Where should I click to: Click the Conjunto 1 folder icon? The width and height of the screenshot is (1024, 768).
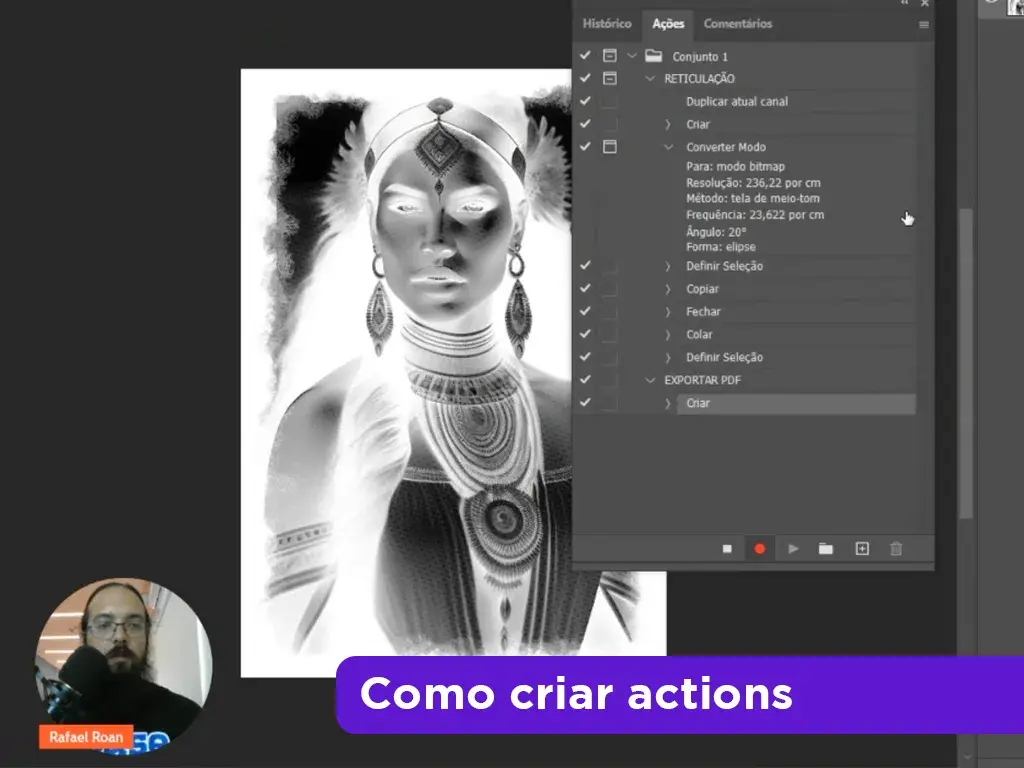pos(651,56)
